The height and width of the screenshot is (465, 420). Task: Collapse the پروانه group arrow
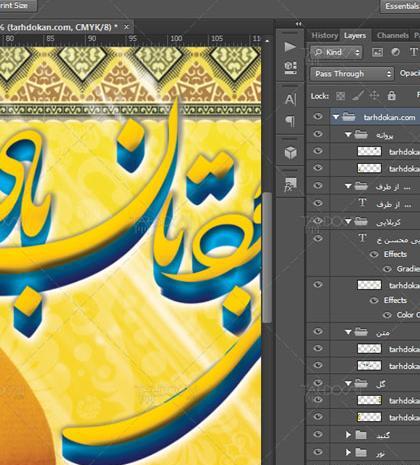tap(348, 135)
